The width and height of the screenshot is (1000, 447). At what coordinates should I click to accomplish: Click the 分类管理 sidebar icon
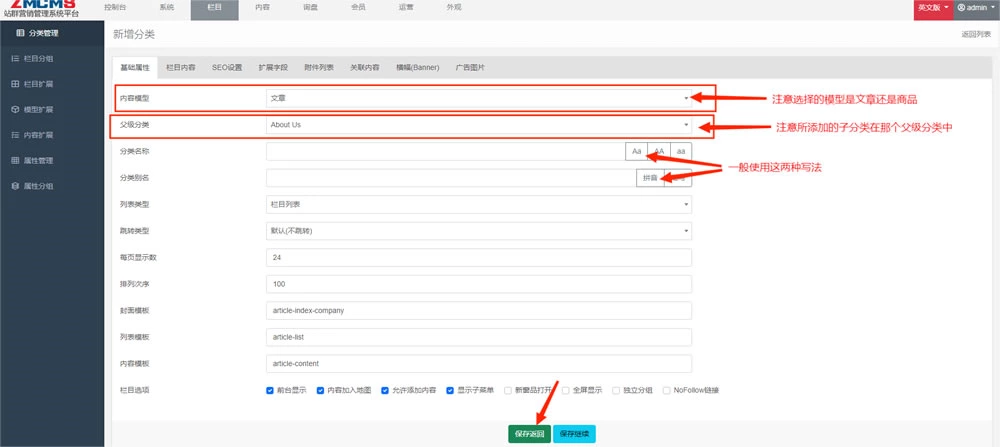(x=20, y=33)
